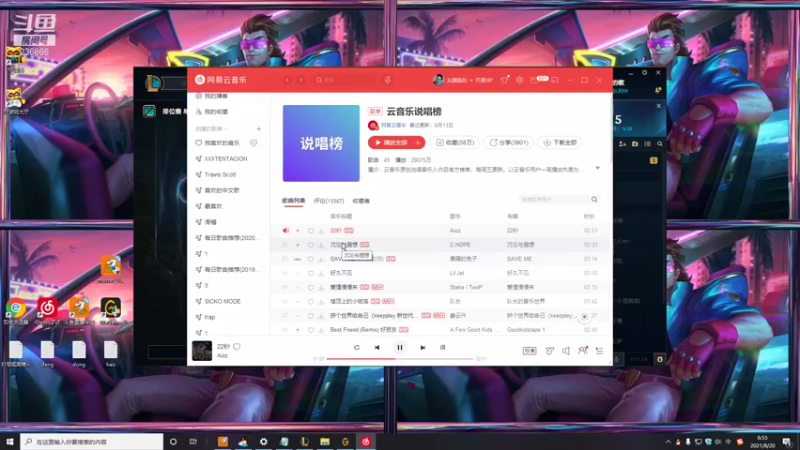Screen dimensions: 800x450
Task: Toggle heartbeat mode beside 我喜欢的音乐
Action: [254, 143]
